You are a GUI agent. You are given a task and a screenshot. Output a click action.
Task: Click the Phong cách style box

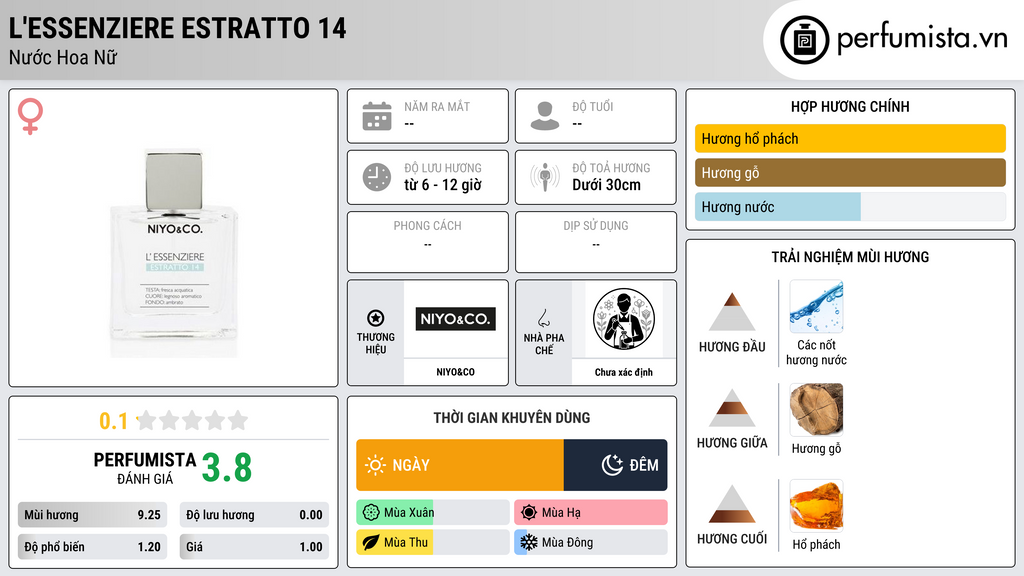428,242
